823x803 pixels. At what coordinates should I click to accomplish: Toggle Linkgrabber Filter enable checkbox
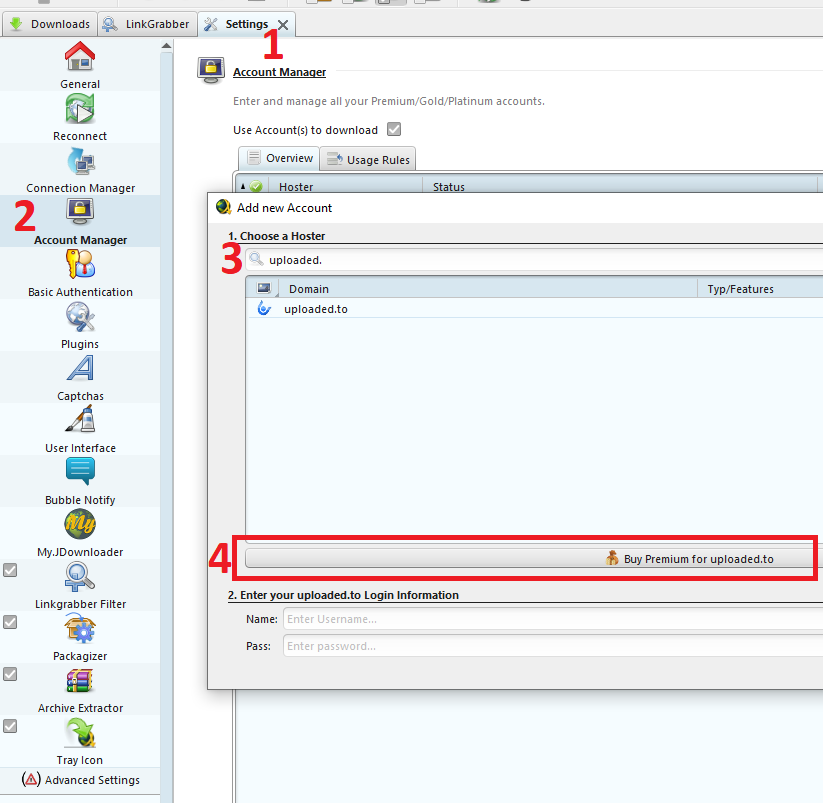tap(10, 570)
